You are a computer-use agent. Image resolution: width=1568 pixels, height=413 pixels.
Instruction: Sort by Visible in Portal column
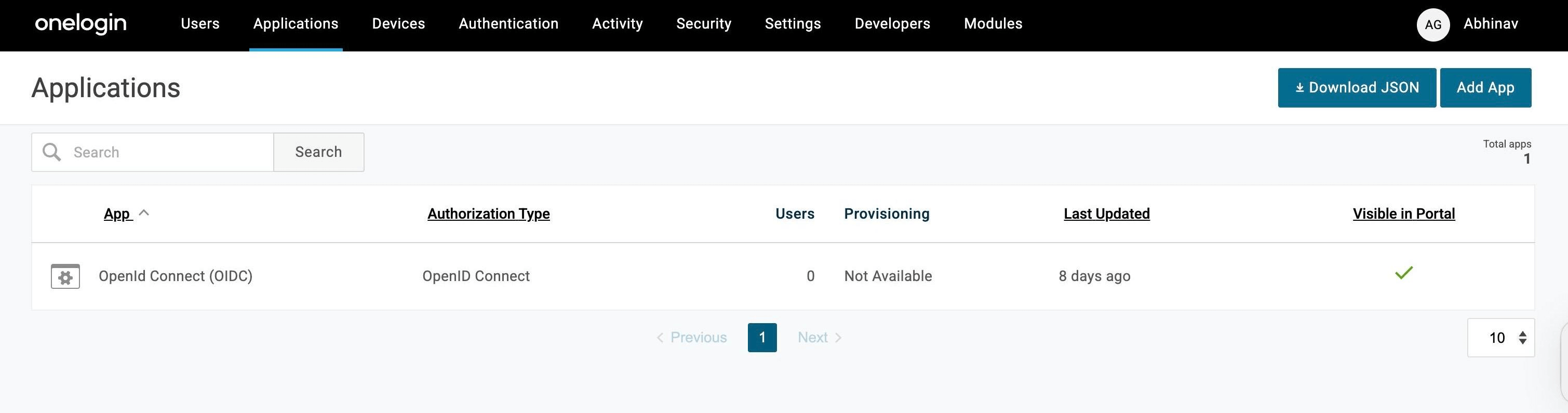[1404, 214]
